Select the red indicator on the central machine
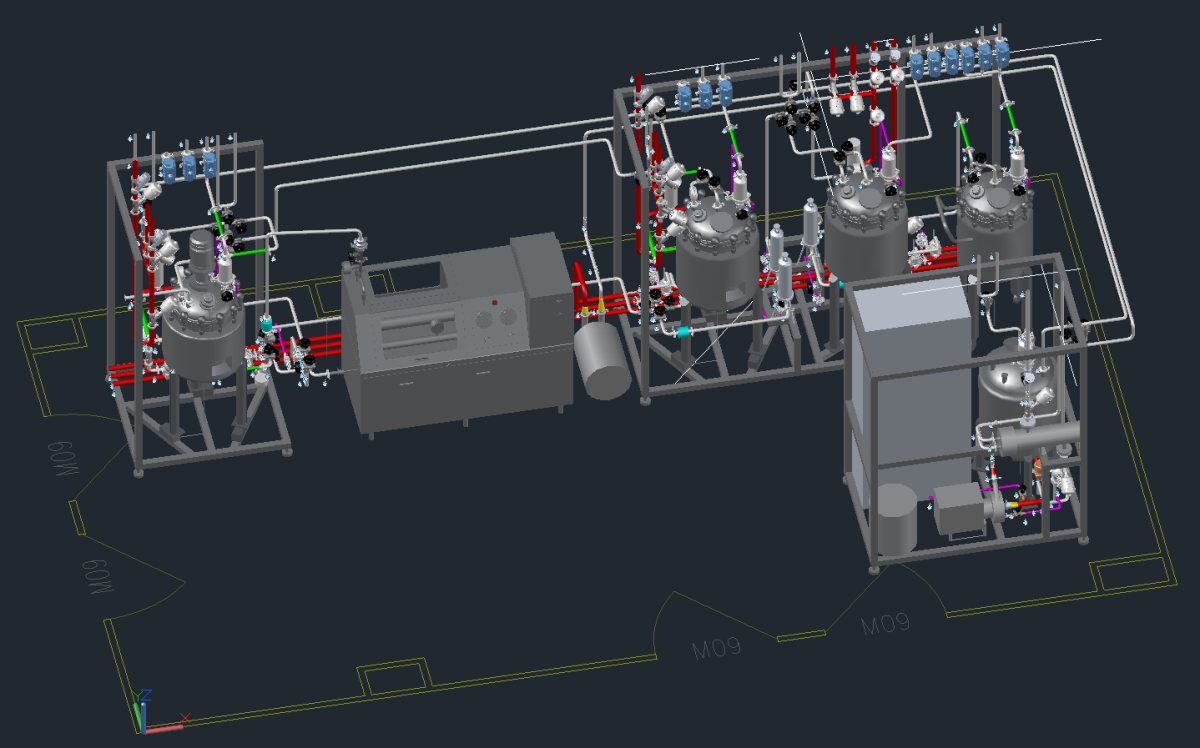 click(x=494, y=302)
